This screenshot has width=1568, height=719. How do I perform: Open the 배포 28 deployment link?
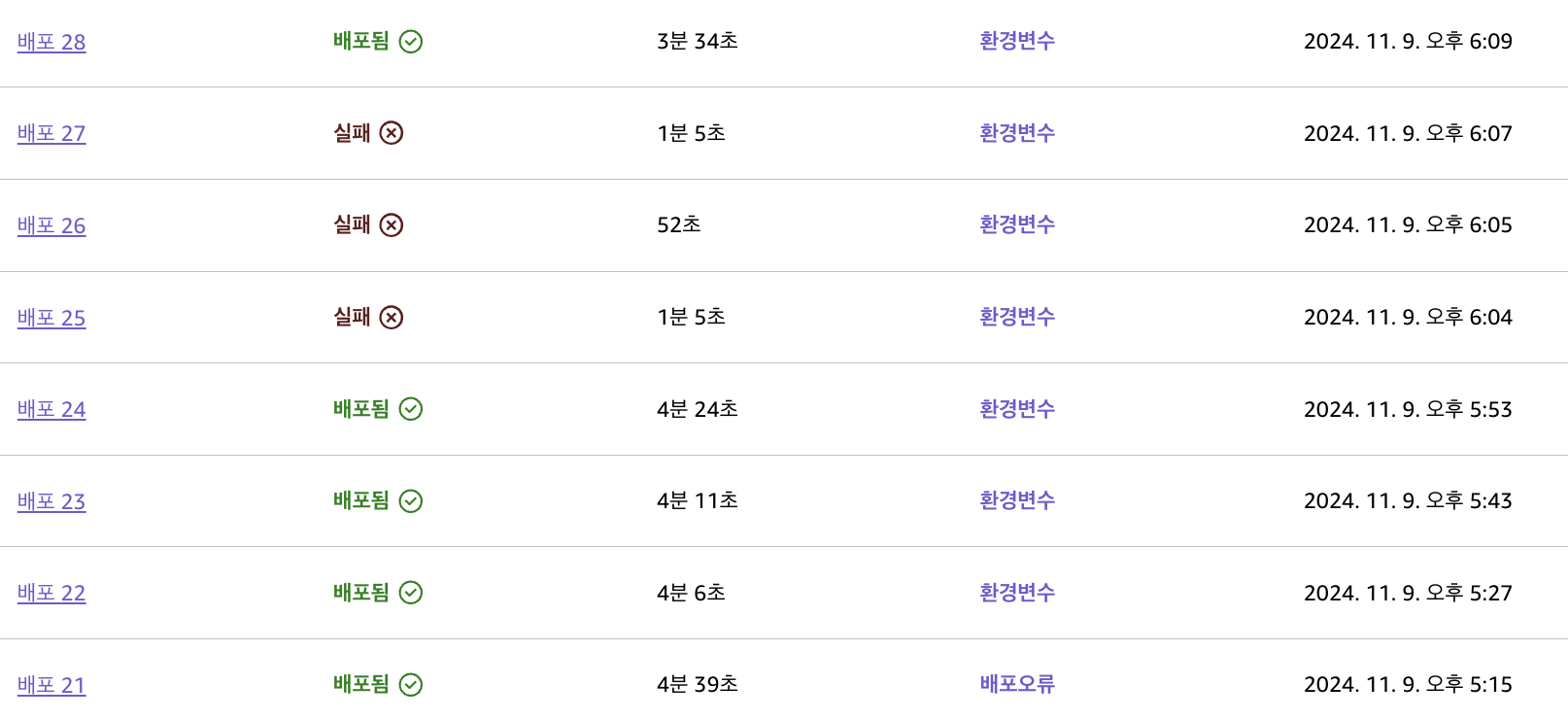pos(51,42)
